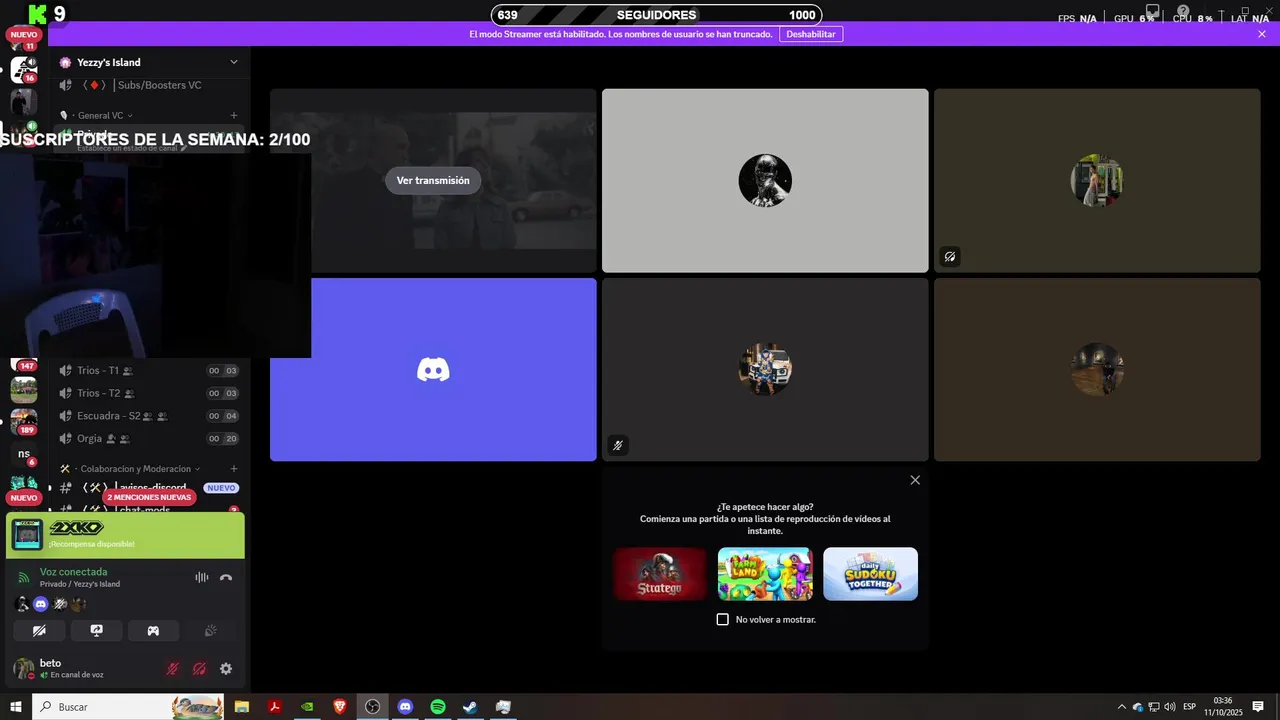Open the volume control in system tray
Viewport: 1280px width, 720px height.
pyautogui.click(x=1170, y=707)
